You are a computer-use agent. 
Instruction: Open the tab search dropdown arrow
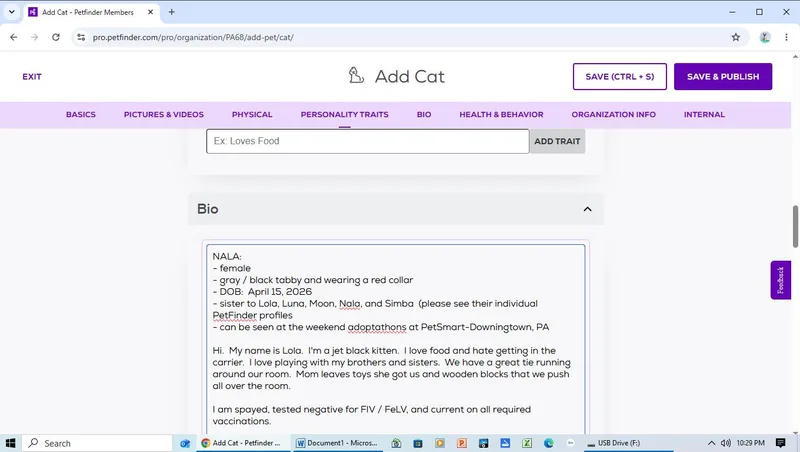(11, 12)
